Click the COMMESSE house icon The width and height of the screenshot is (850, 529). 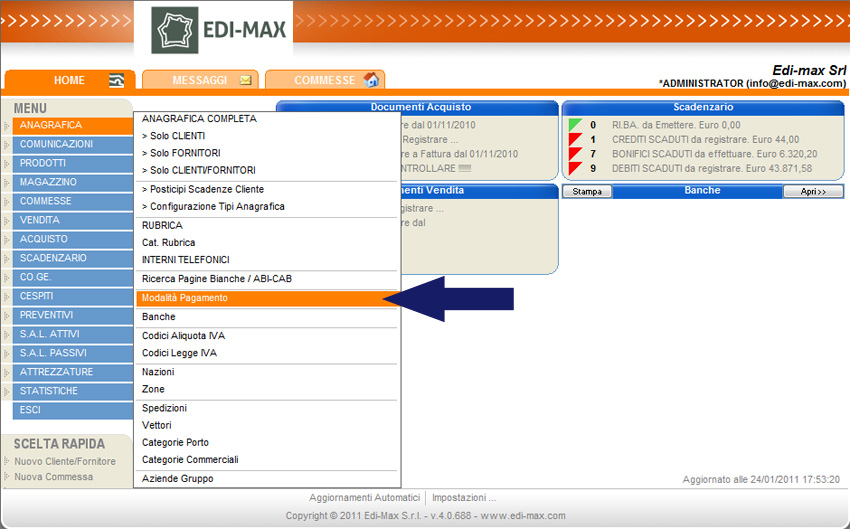coord(371,80)
